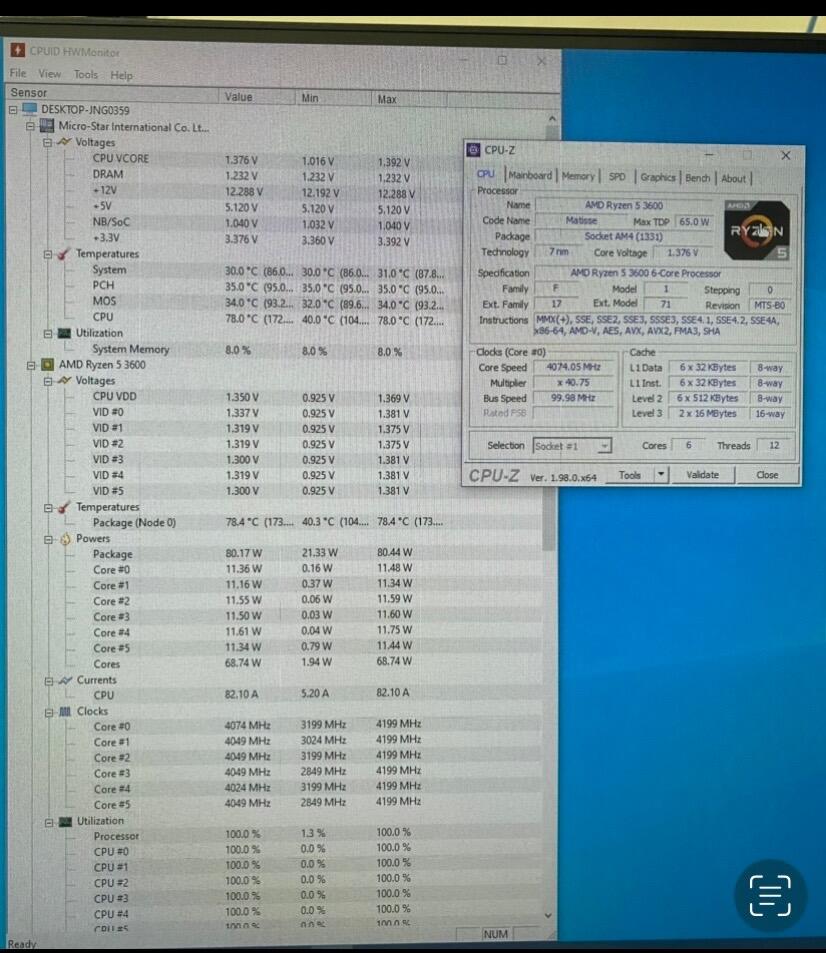The image size is (826, 953).
Task: Open the File menu in HWMonitor
Action: (18, 73)
